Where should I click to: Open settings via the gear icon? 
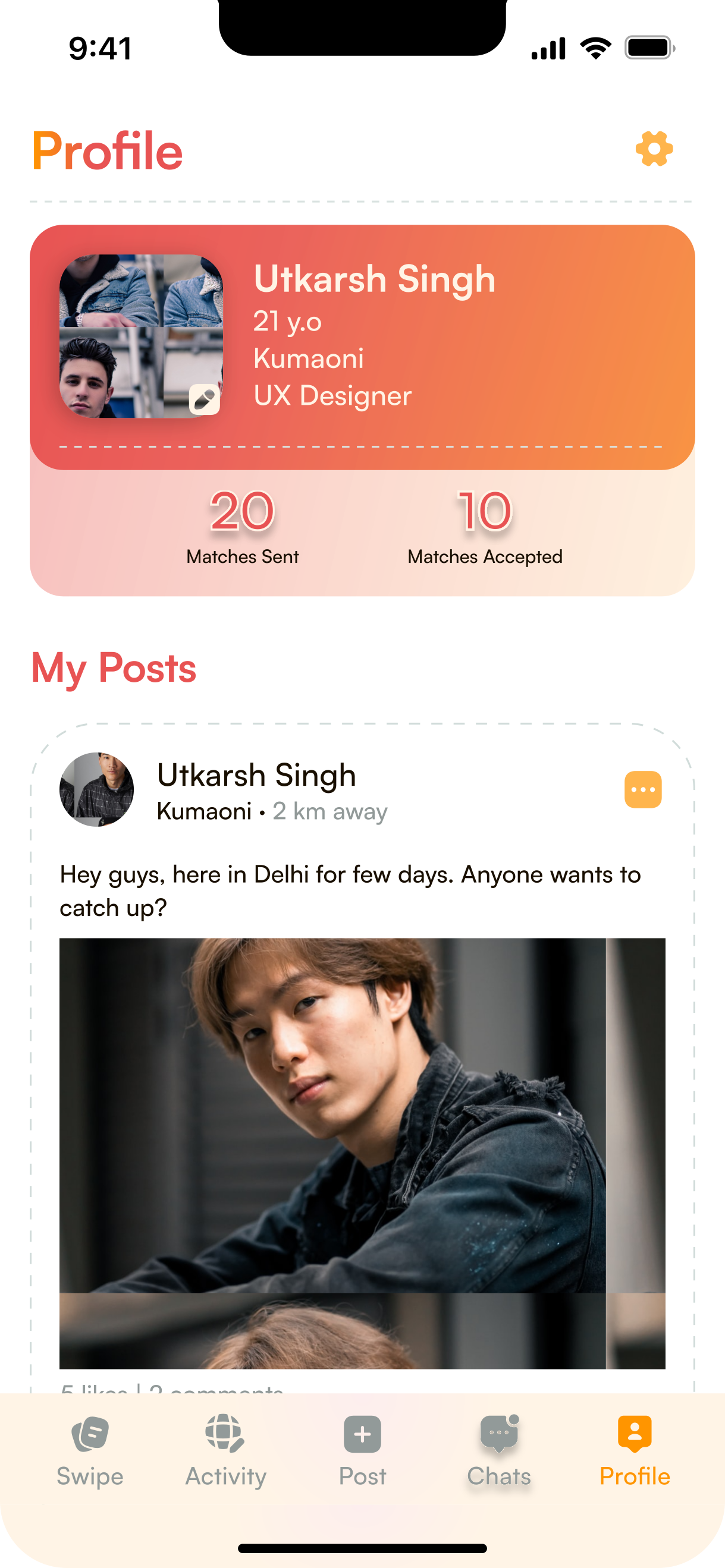point(654,149)
